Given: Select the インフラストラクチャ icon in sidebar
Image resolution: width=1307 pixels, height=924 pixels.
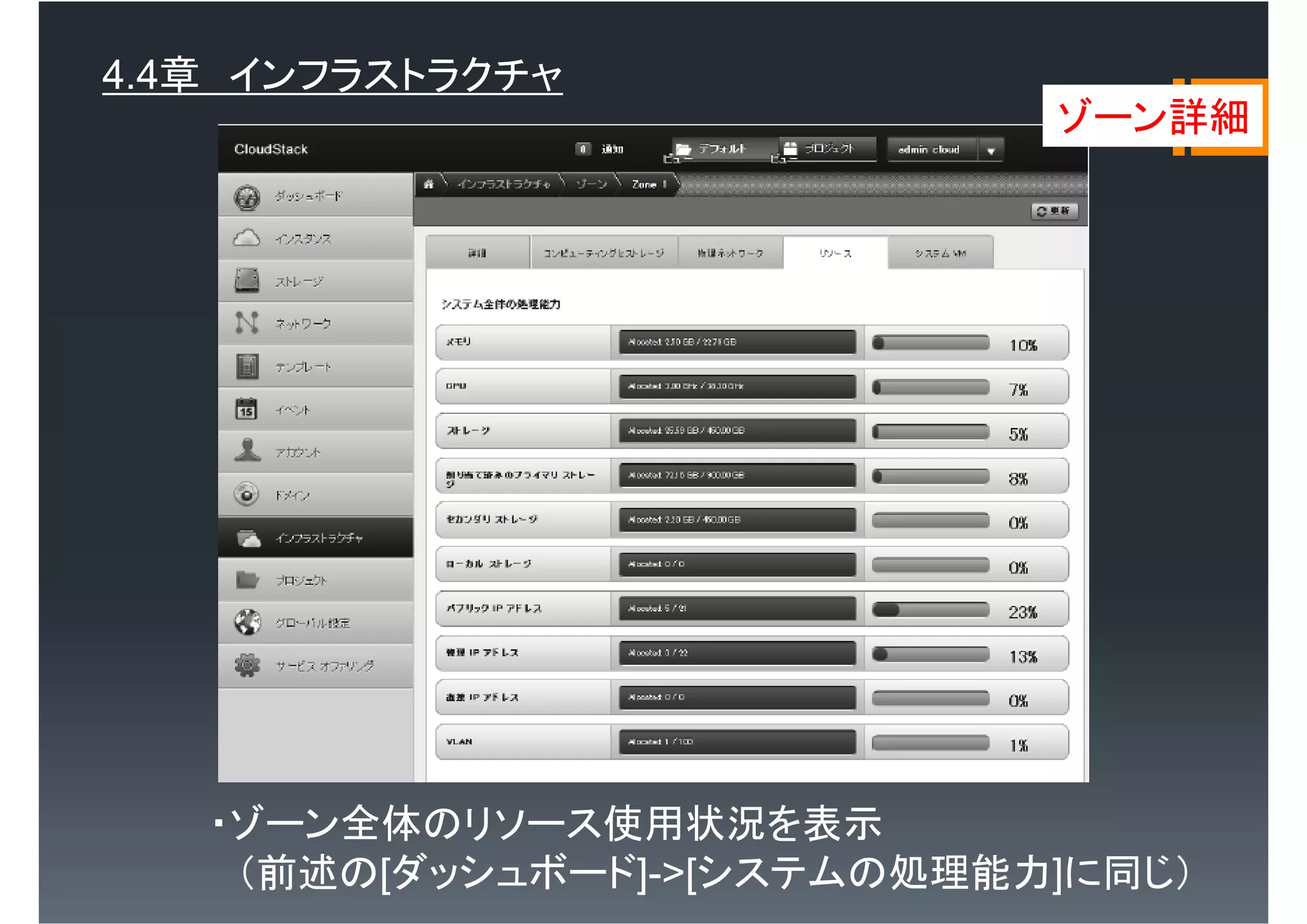Looking at the screenshot, I should pyautogui.click(x=249, y=539).
